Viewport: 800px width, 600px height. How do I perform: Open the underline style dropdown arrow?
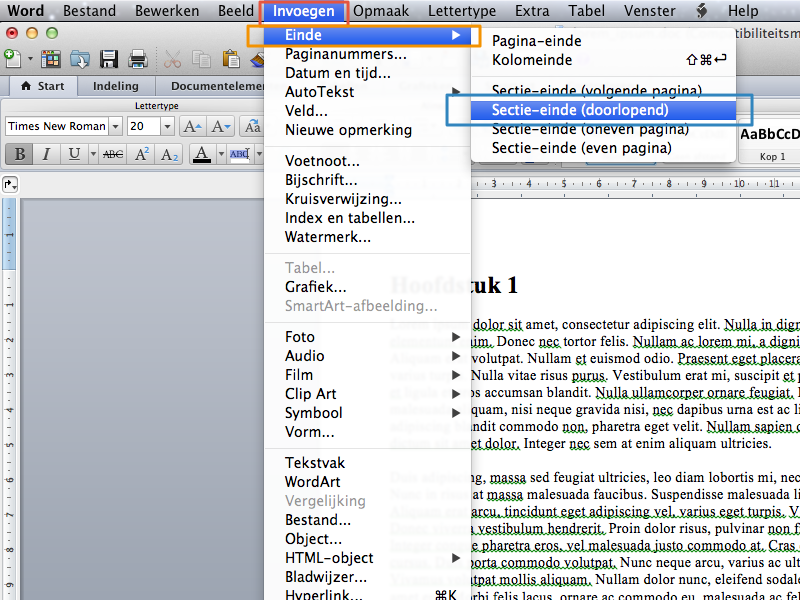[93, 154]
